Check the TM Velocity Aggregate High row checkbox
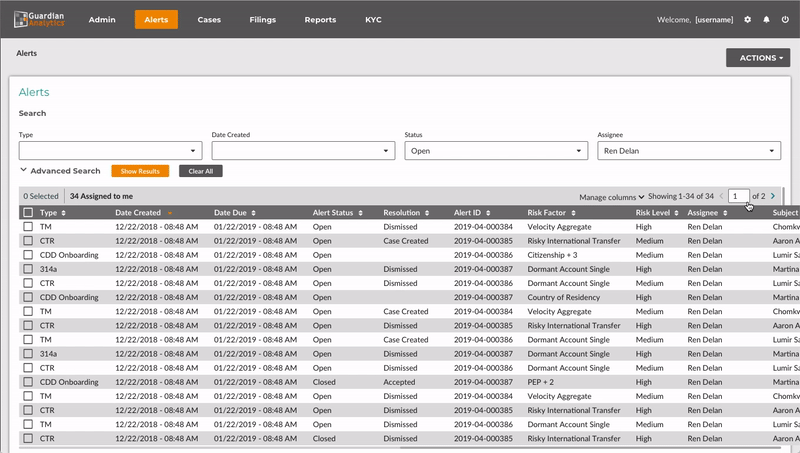Viewport: 800px width, 453px height. (28, 226)
